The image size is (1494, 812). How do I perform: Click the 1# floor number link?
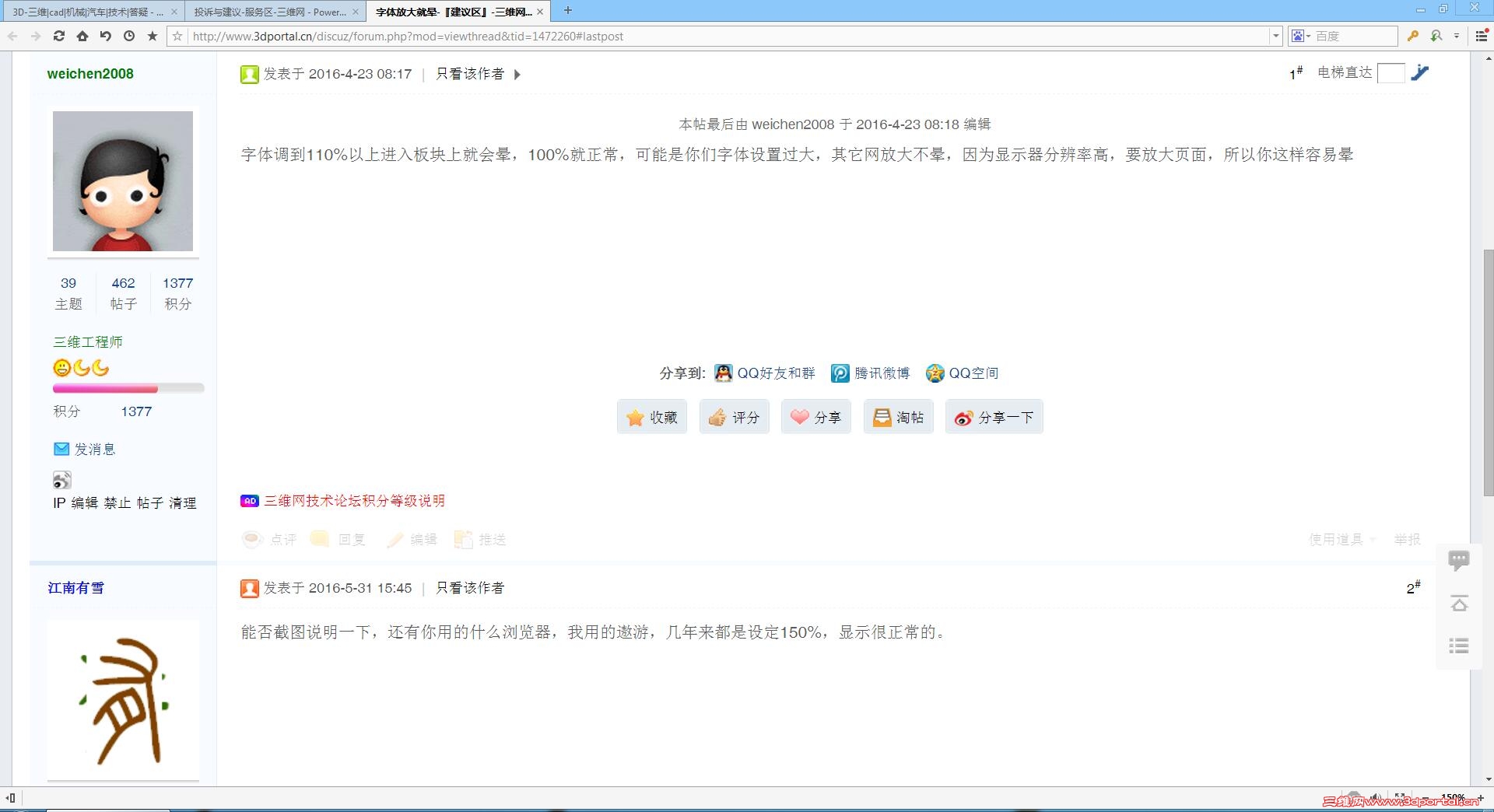click(1296, 73)
